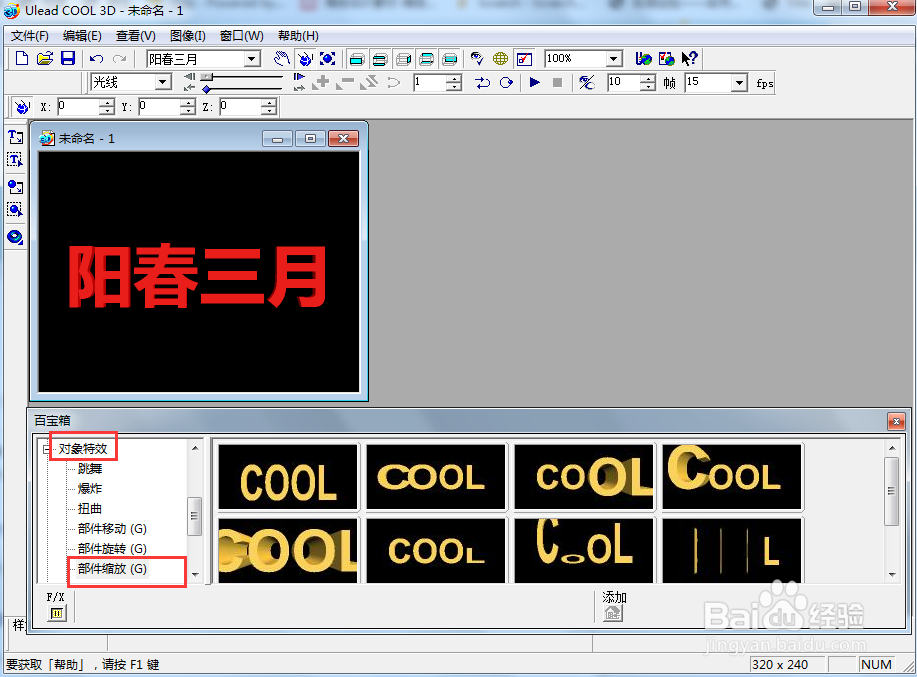This screenshot has height=677, width=917.
Task: Click the first face display icon
Action: tap(357, 59)
